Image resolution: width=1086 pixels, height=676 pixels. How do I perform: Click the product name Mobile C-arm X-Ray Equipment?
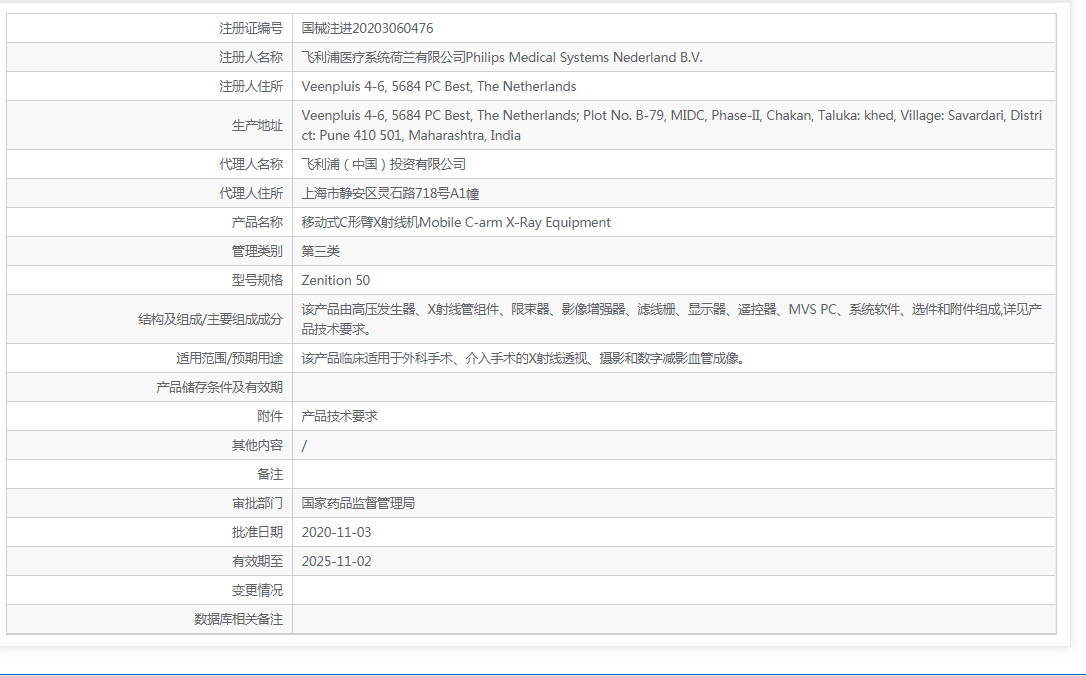click(456, 222)
